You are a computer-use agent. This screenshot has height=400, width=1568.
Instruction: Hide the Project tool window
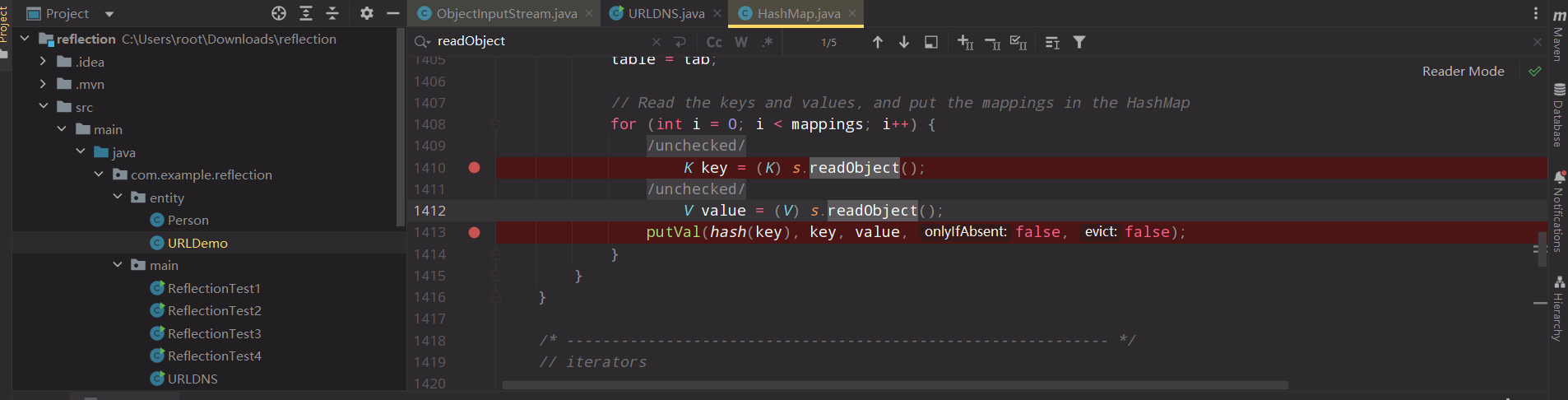coord(393,13)
